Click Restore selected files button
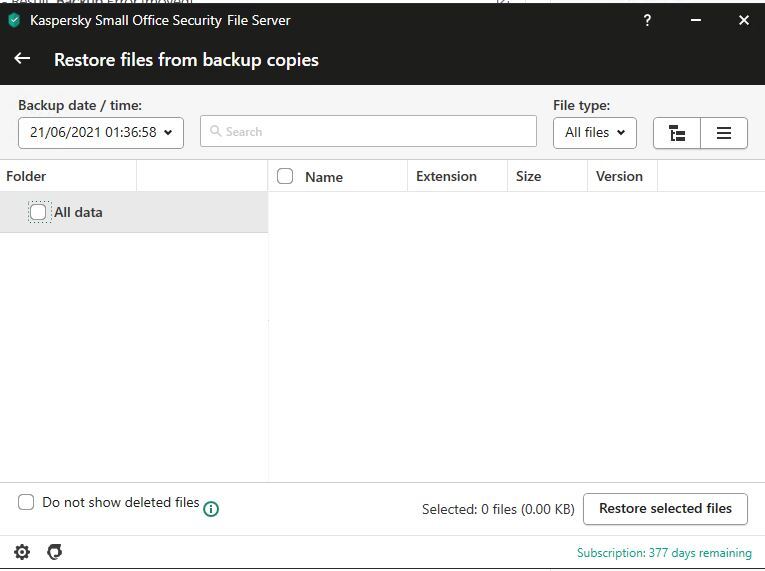Image resolution: width=765 pixels, height=571 pixels. tap(665, 509)
